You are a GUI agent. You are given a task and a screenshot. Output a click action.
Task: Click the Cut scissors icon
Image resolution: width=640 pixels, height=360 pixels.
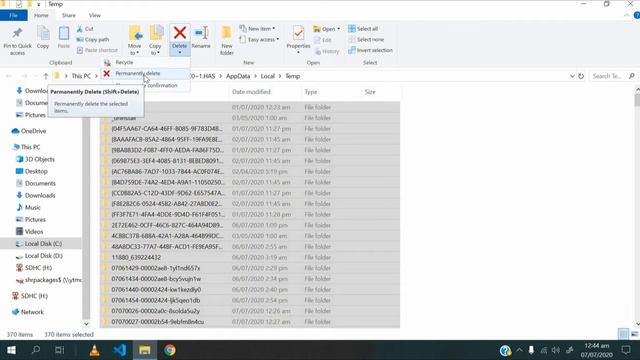point(80,29)
